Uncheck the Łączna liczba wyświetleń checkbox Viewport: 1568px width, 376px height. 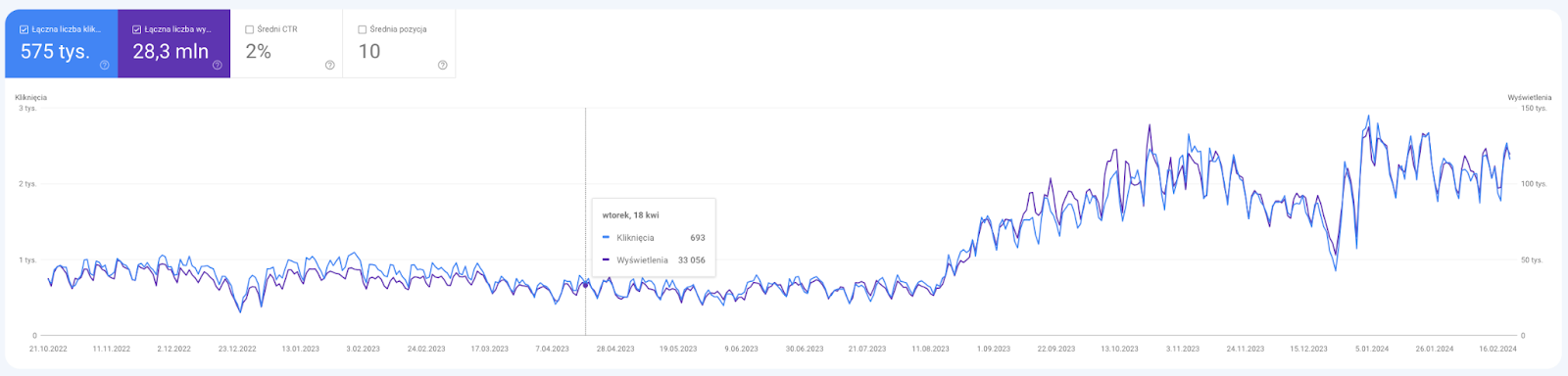pyautogui.click(x=137, y=29)
